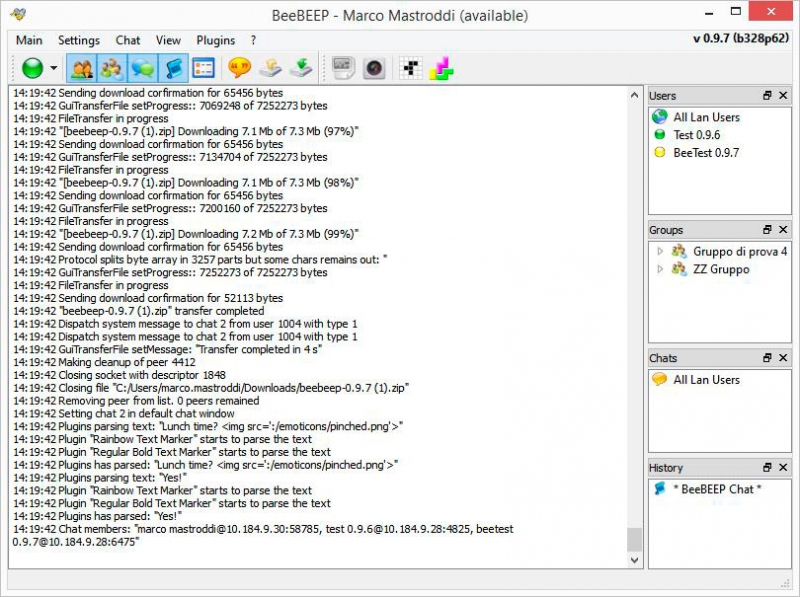Click log line "transfer completed"
Image resolution: width=800 pixels, height=597 pixels.
[139, 311]
